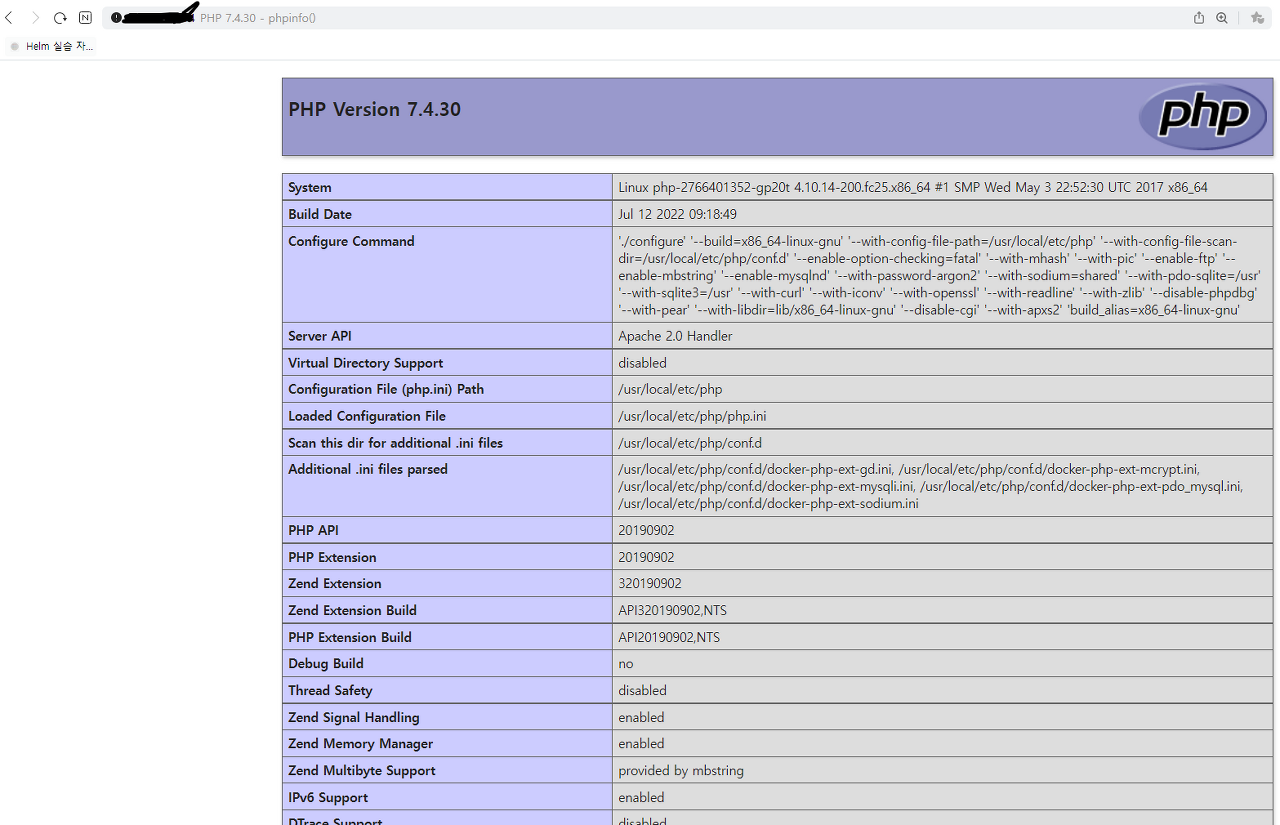Bookmark page with the star icon
Screen dimensions: 1280x825
click(x=1257, y=18)
